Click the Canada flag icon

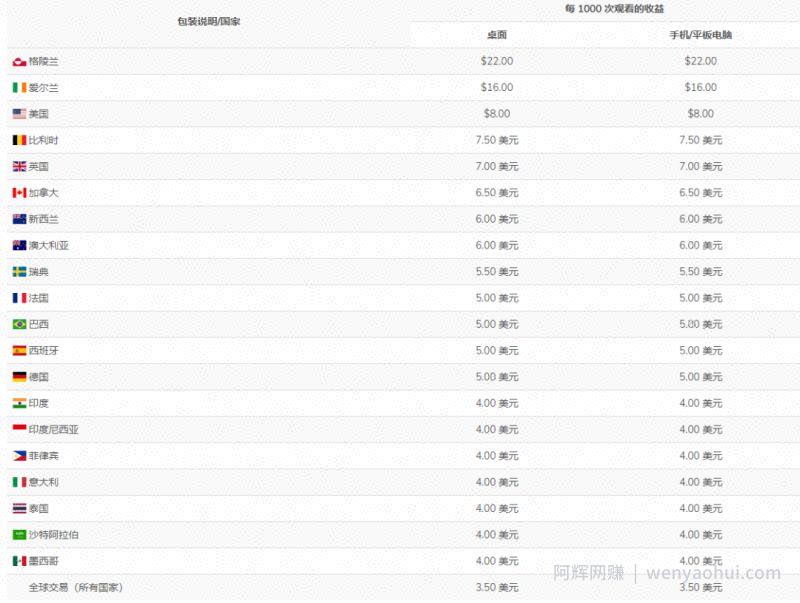coord(19,193)
